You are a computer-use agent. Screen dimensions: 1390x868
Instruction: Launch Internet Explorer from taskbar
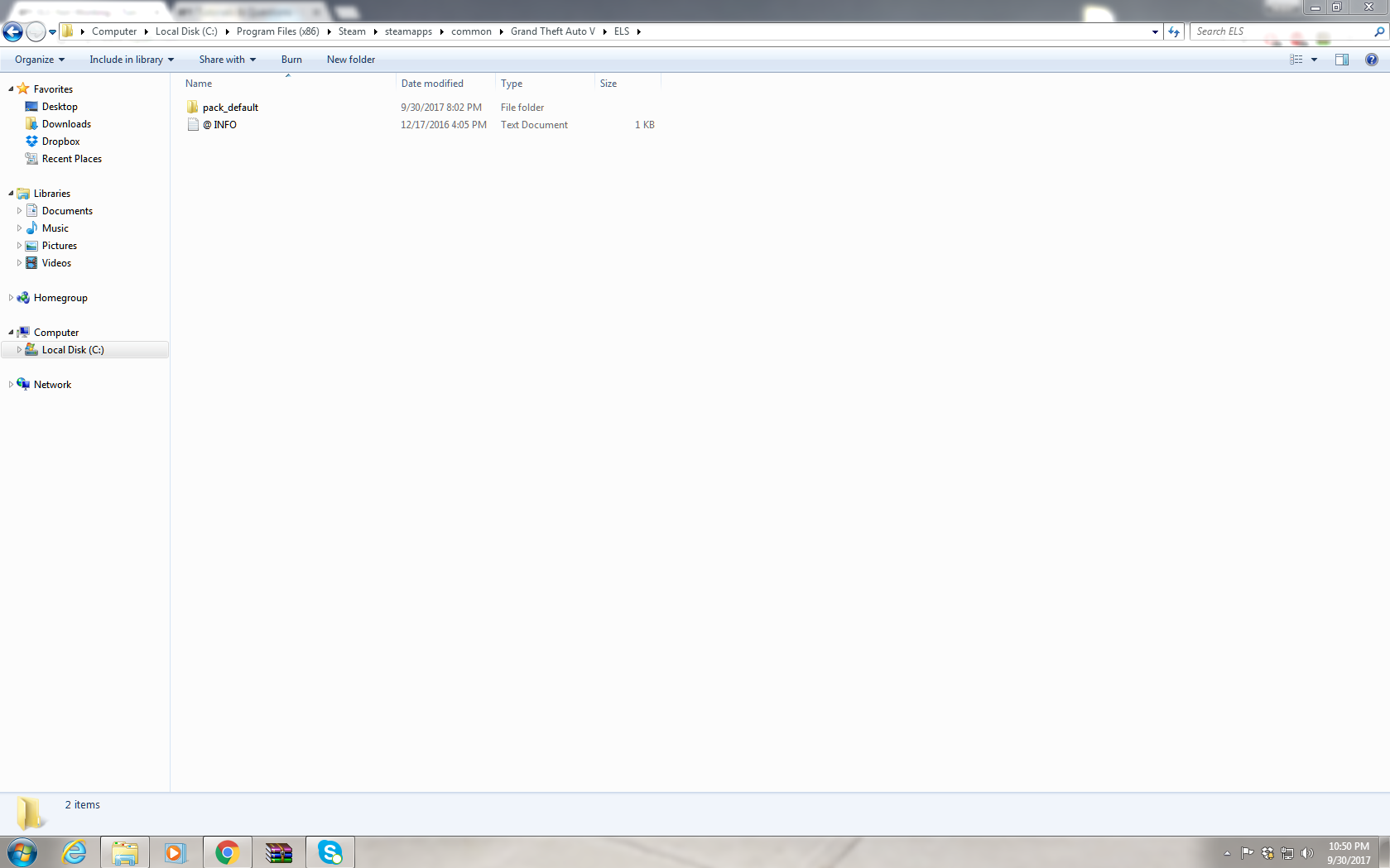click(x=74, y=852)
